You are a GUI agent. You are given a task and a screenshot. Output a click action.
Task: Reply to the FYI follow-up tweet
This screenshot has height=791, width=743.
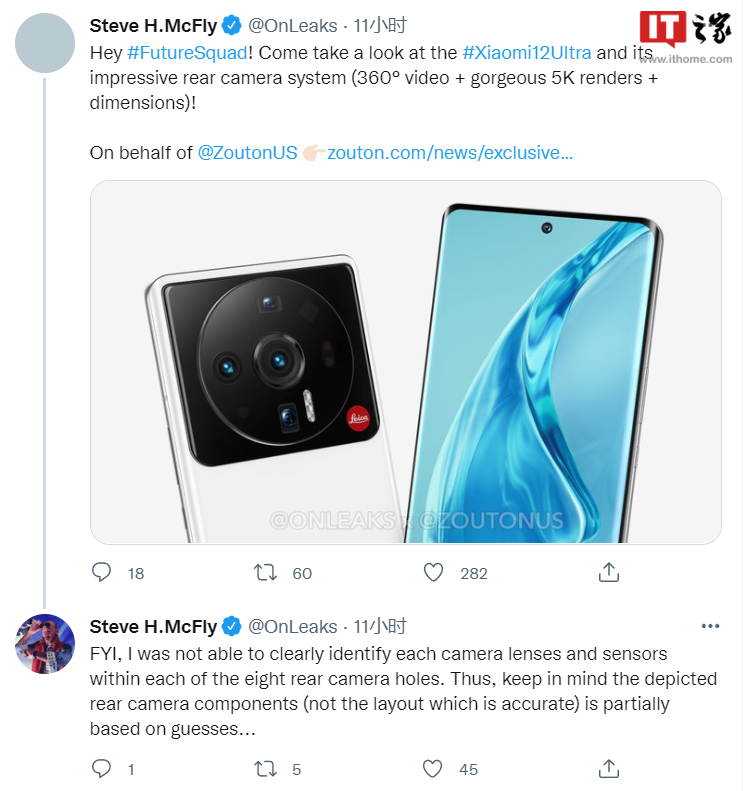coord(101,768)
